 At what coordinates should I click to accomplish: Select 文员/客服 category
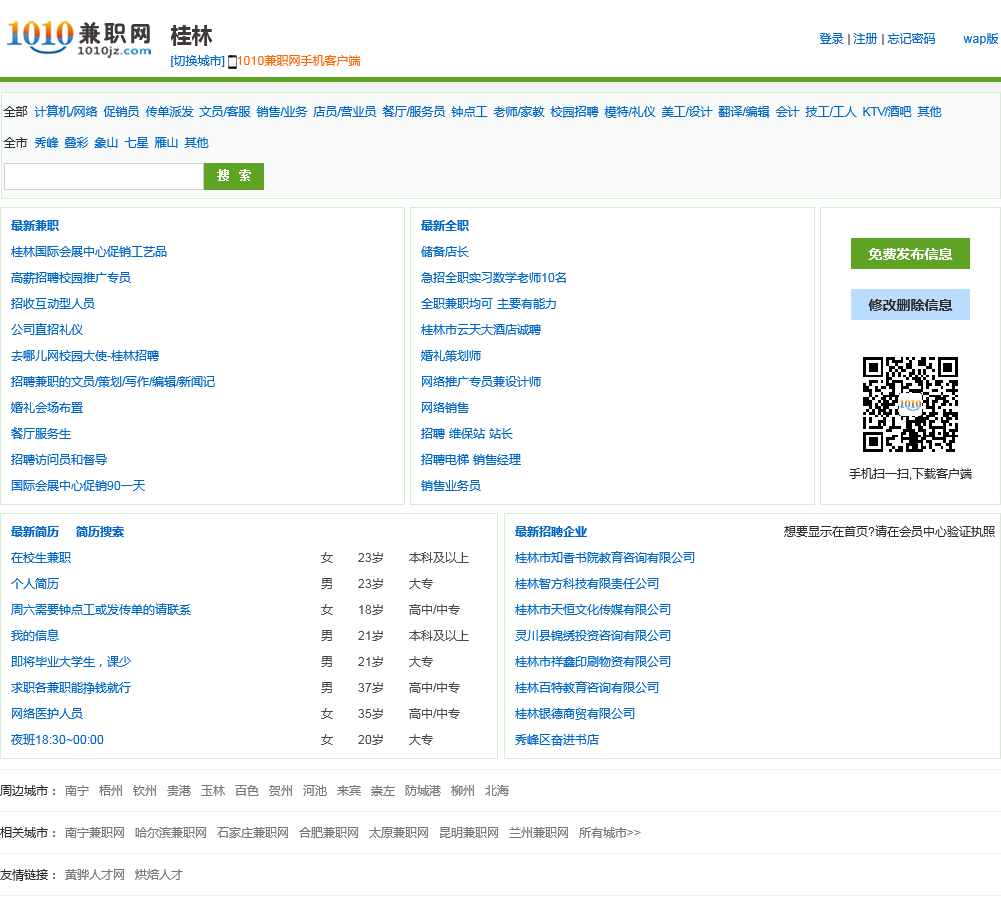click(x=225, y=112)
